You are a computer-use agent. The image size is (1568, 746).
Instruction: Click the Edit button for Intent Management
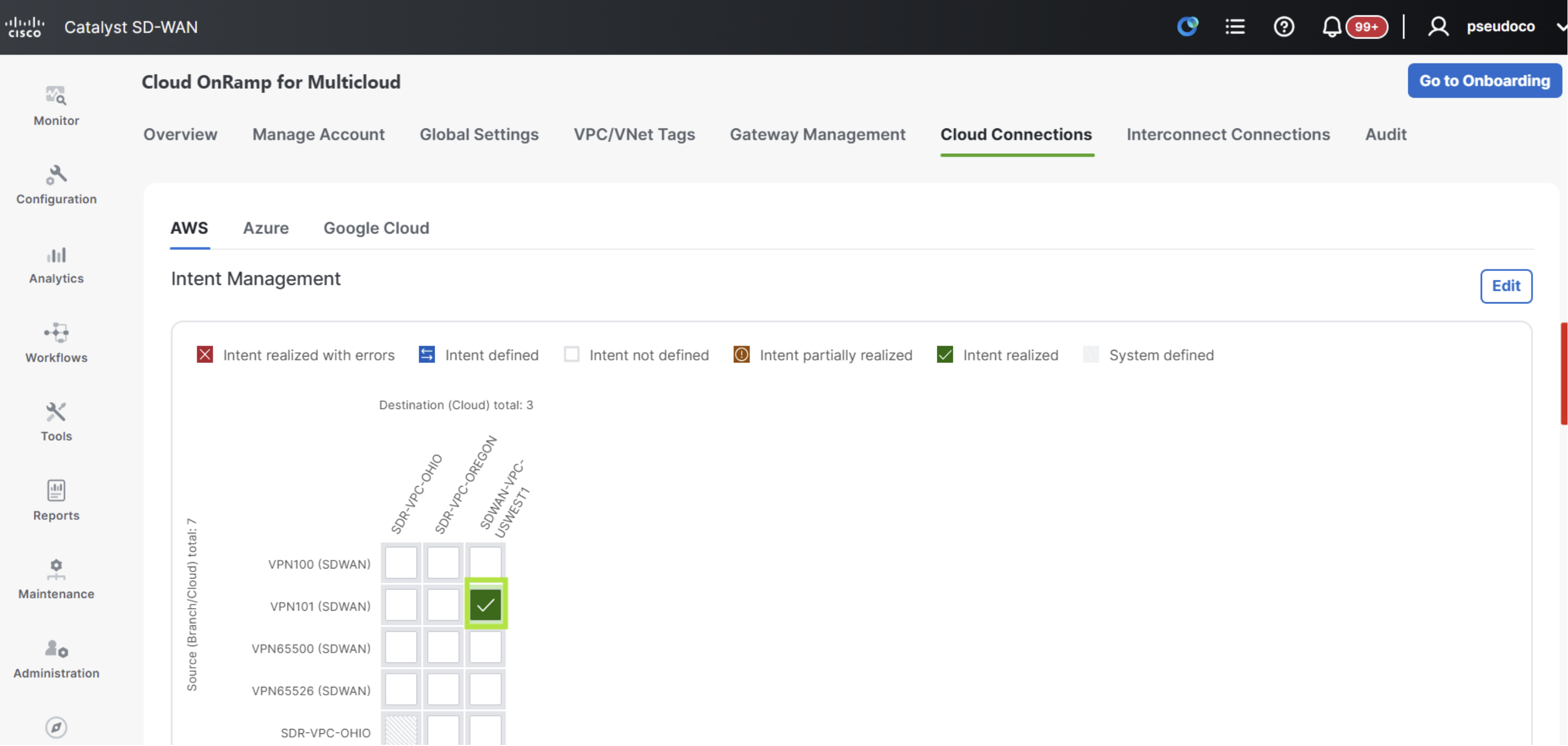pos(1506,286)
